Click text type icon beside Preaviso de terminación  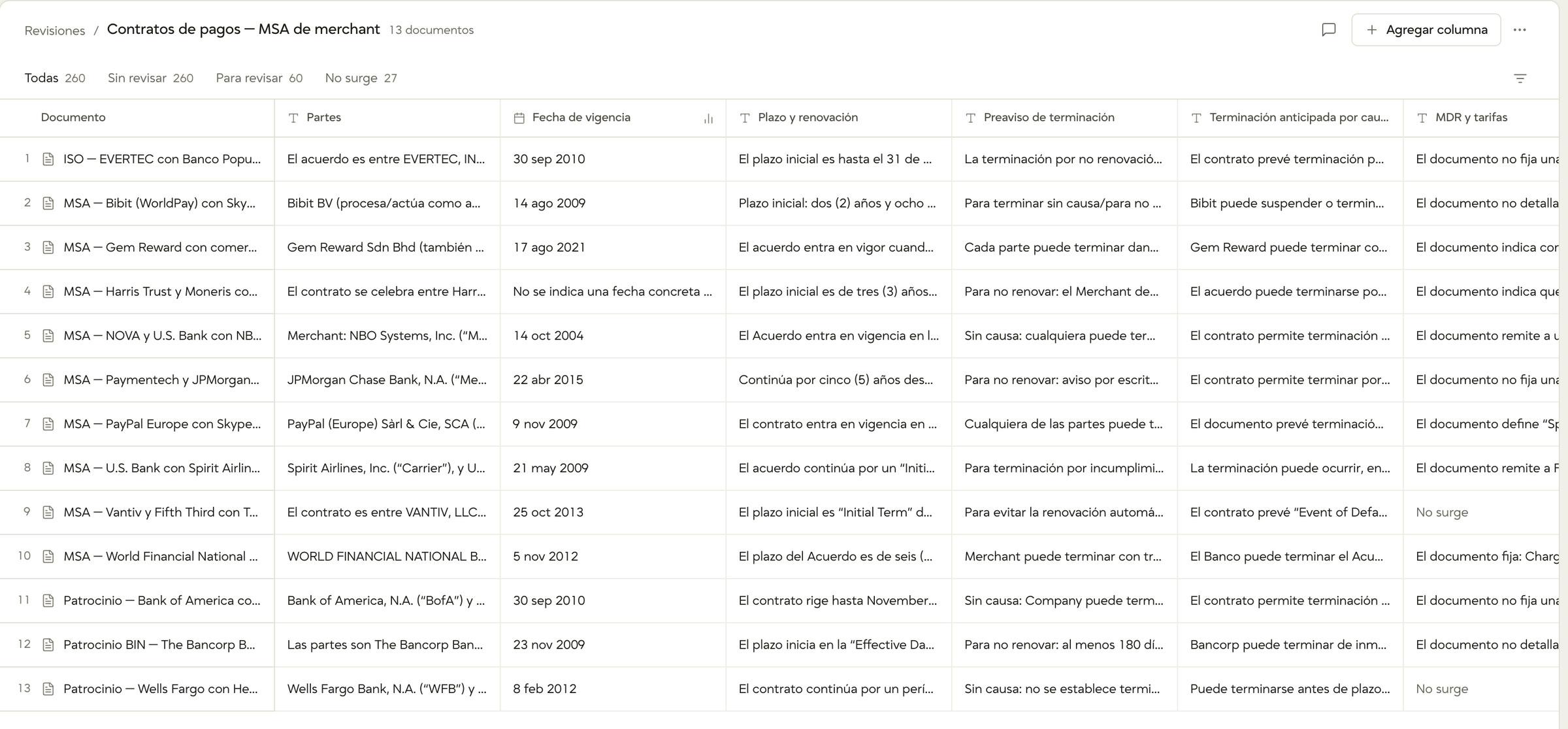tap(971, 118)
